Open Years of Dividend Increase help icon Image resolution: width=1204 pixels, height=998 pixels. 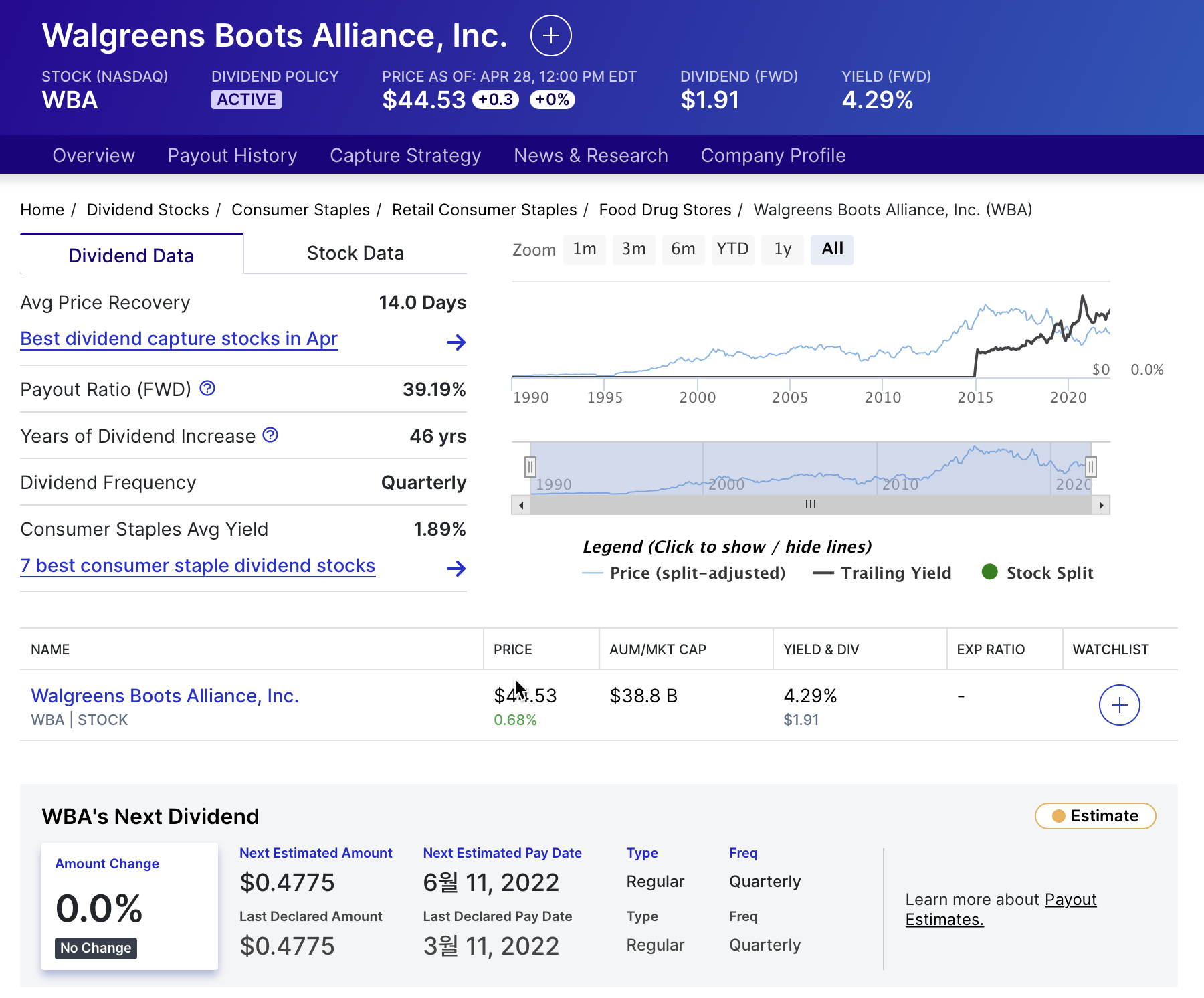click(x=270, y=435)
